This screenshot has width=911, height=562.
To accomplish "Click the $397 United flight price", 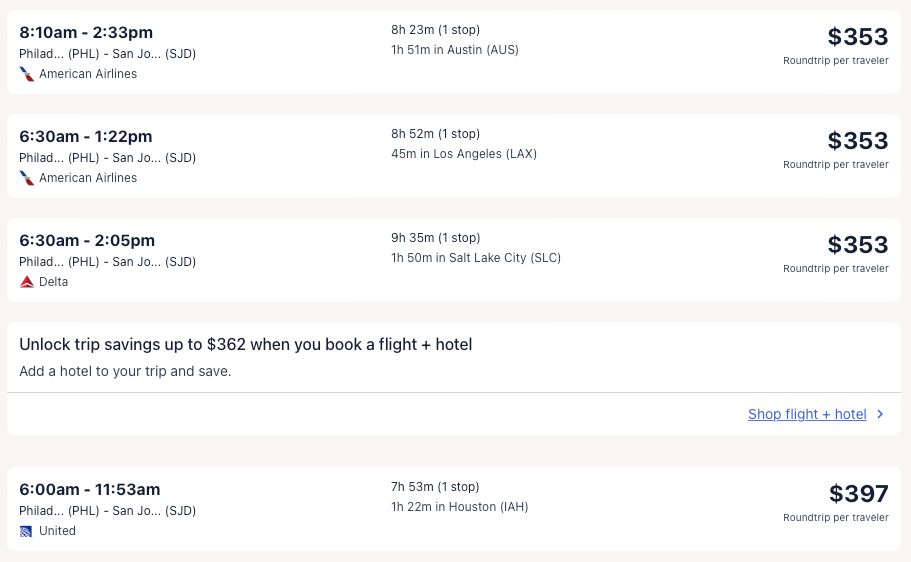I will pos(858,494).
